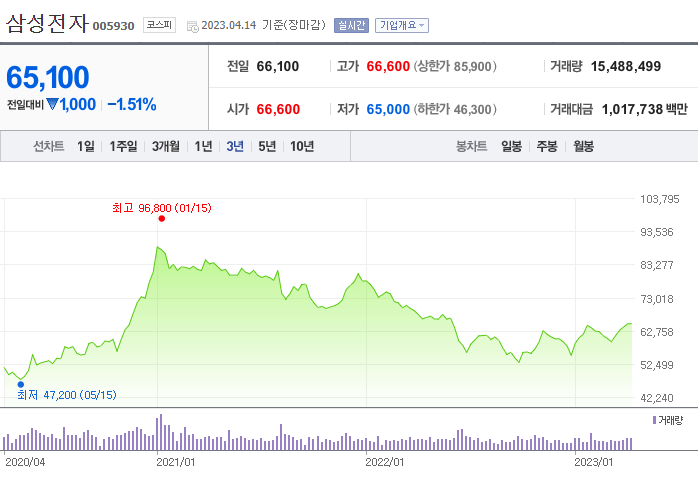This screenshot has height=490, width=698.
Task: Click the 시가 value 66,600
Action: pos(278,109)
